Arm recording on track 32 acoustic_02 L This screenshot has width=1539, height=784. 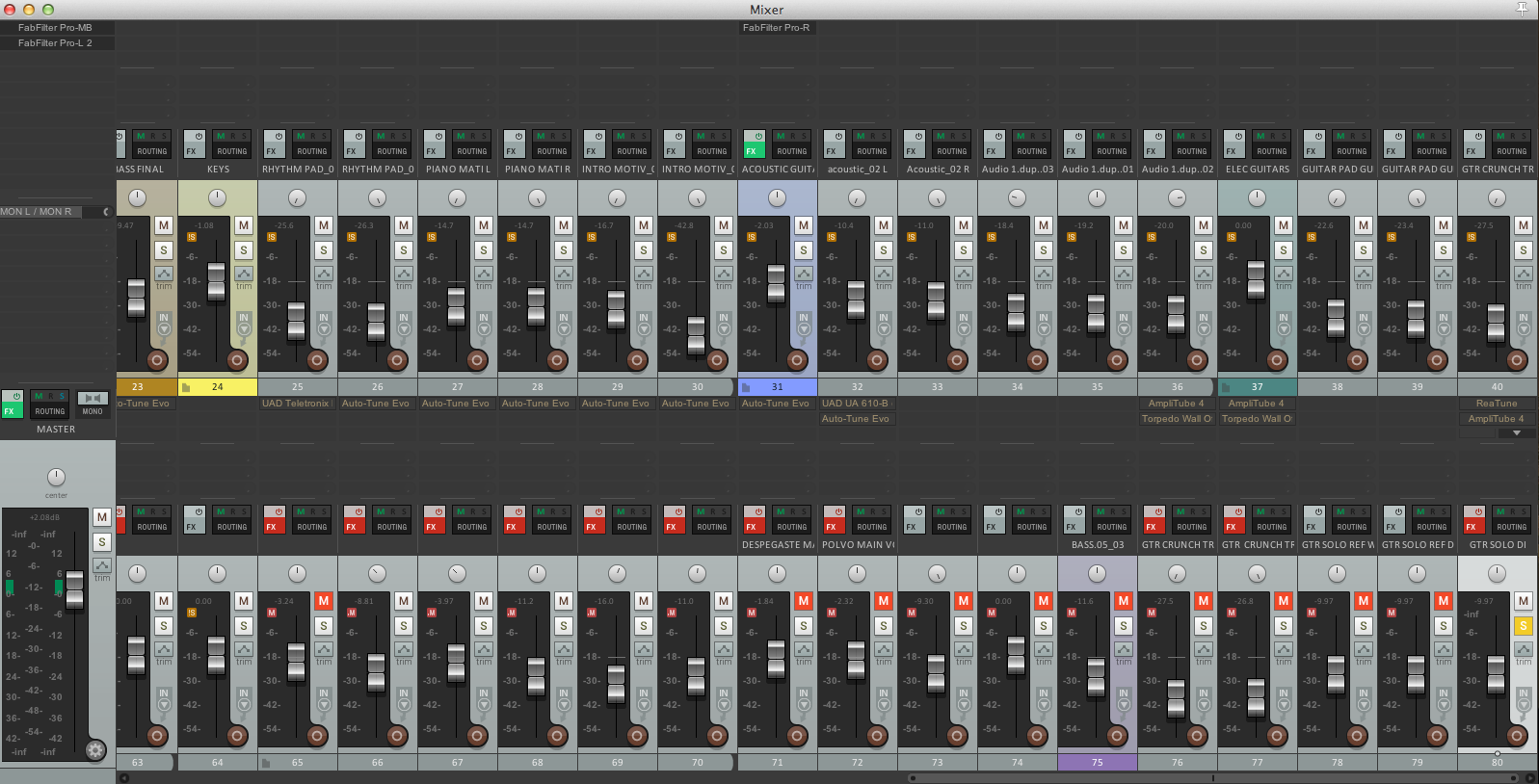point(877,360)
